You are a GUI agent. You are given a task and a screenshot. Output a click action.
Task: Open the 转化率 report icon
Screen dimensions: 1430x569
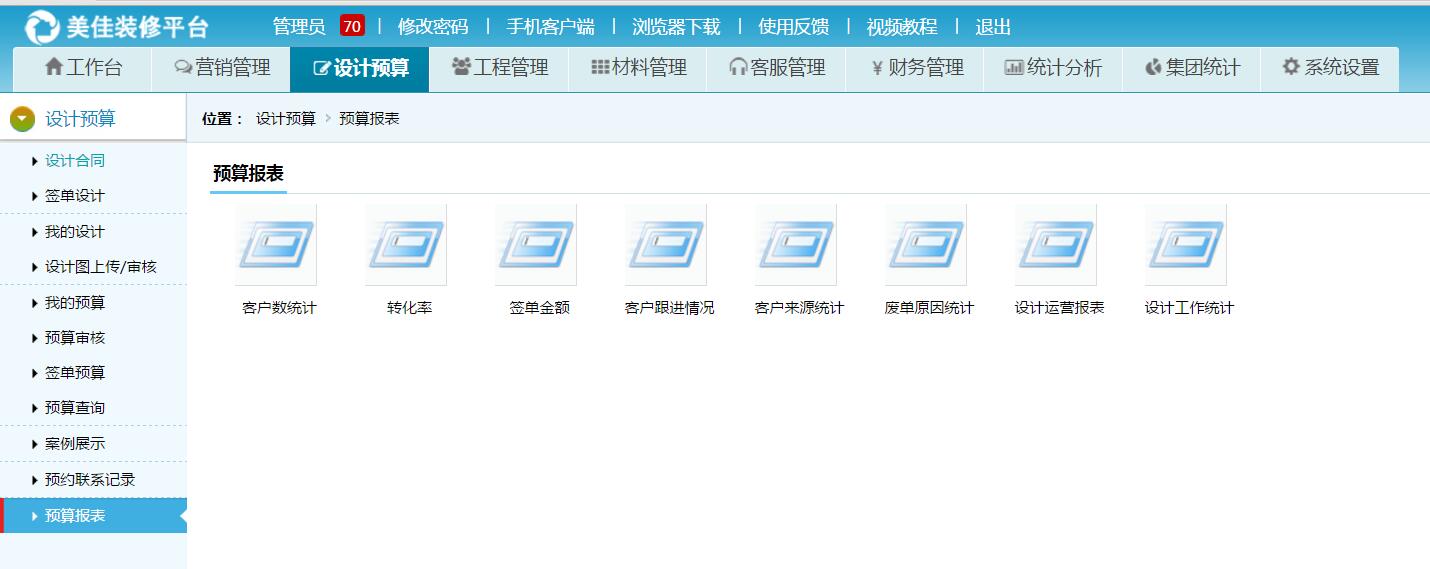coord(406,246)
